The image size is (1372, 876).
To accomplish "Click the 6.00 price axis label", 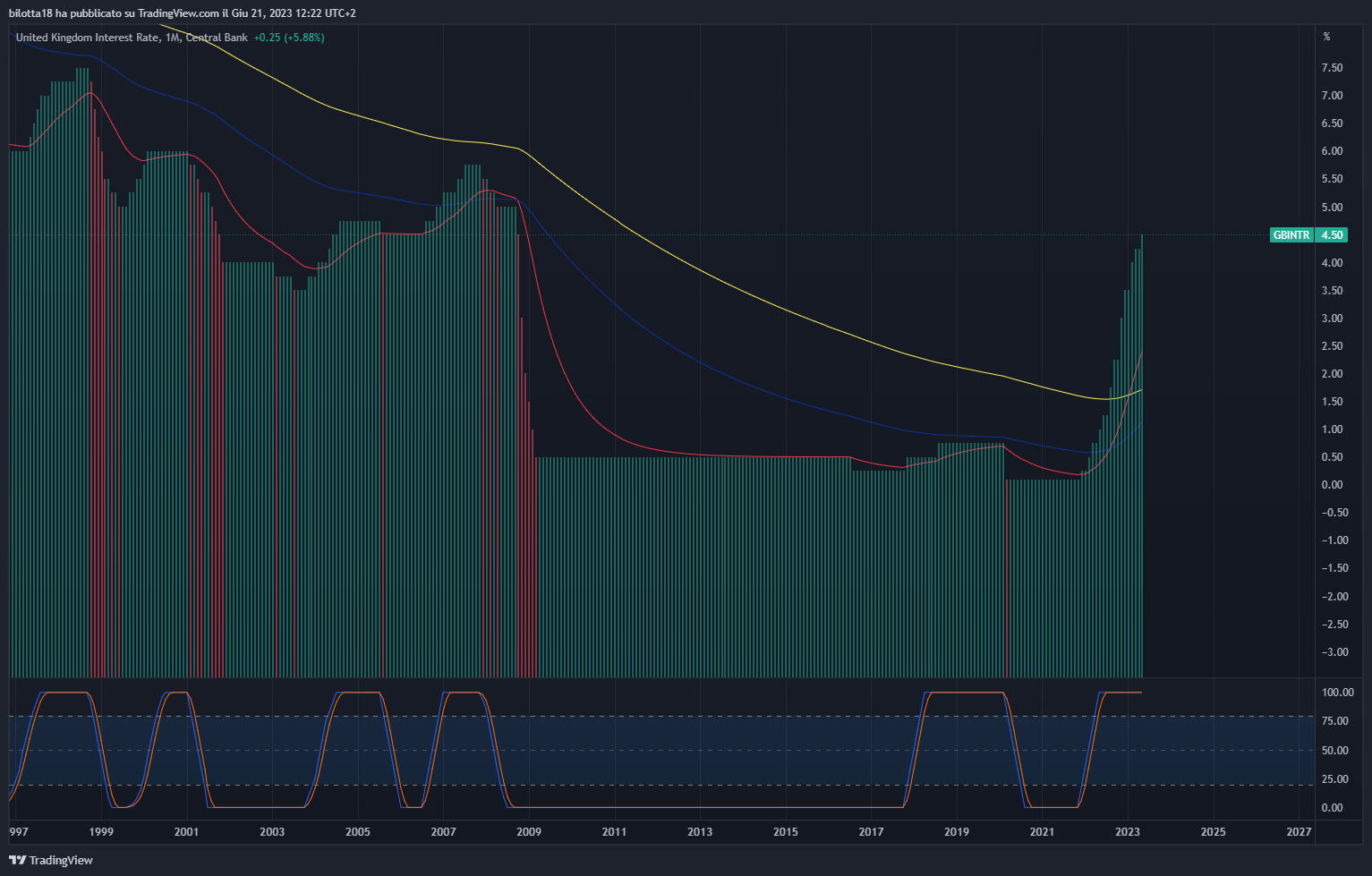I will [x=1332, y=151].
